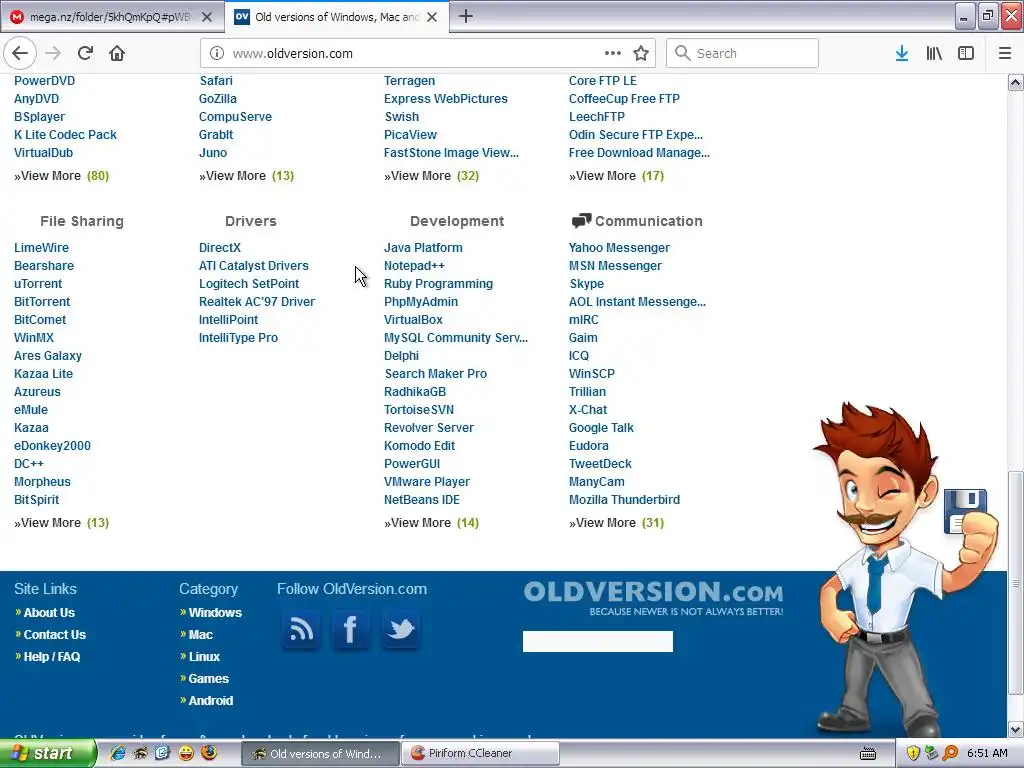Open the security shield tray icon
This screenshot has height=768, width=1024.
[913, 754]
